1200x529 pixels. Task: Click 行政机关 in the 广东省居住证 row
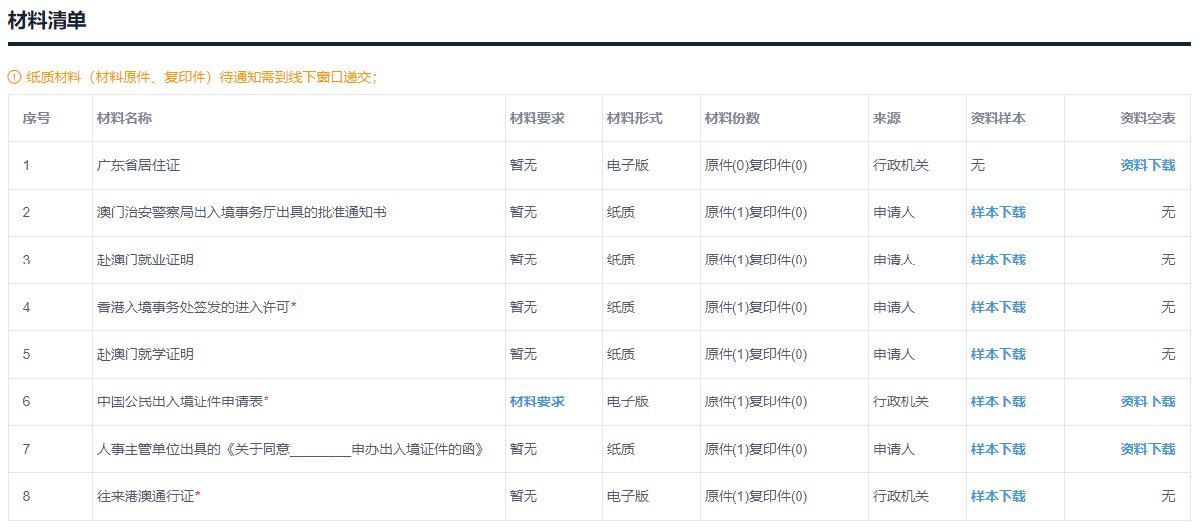tap(901, 165)
